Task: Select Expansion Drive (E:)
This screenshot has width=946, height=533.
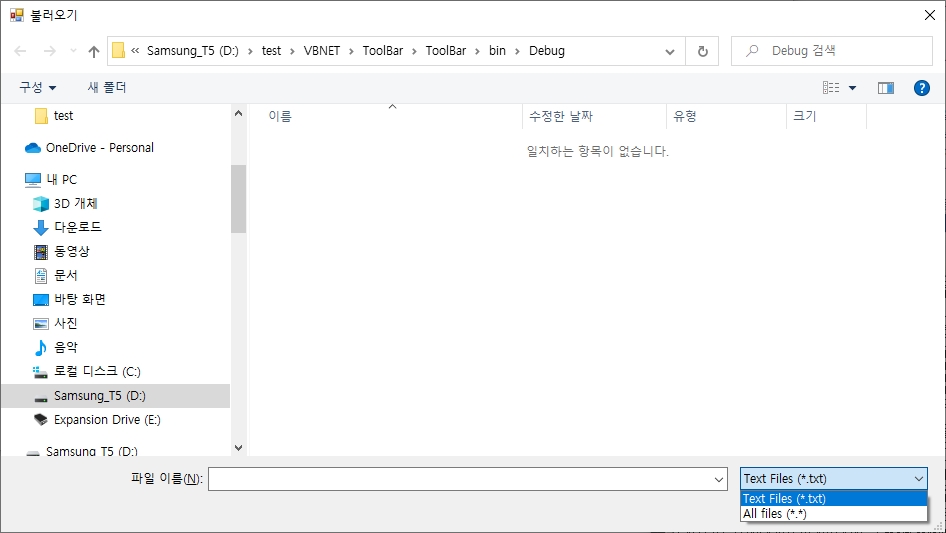Action: pyautogui.click(x=97, y=420)
